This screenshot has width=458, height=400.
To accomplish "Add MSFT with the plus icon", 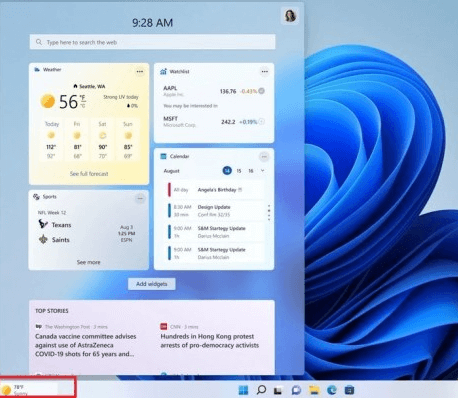I will [262, 121].
